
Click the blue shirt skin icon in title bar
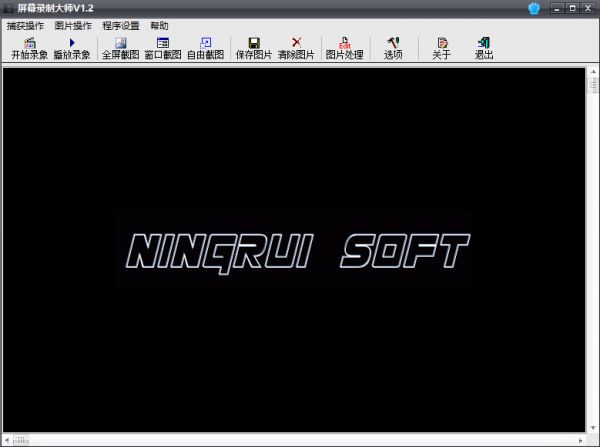(x=534, y=8)
